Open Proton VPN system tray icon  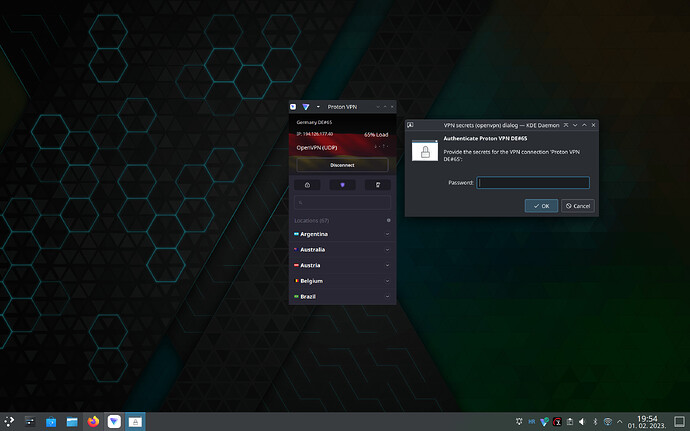[x=544, y=422]
